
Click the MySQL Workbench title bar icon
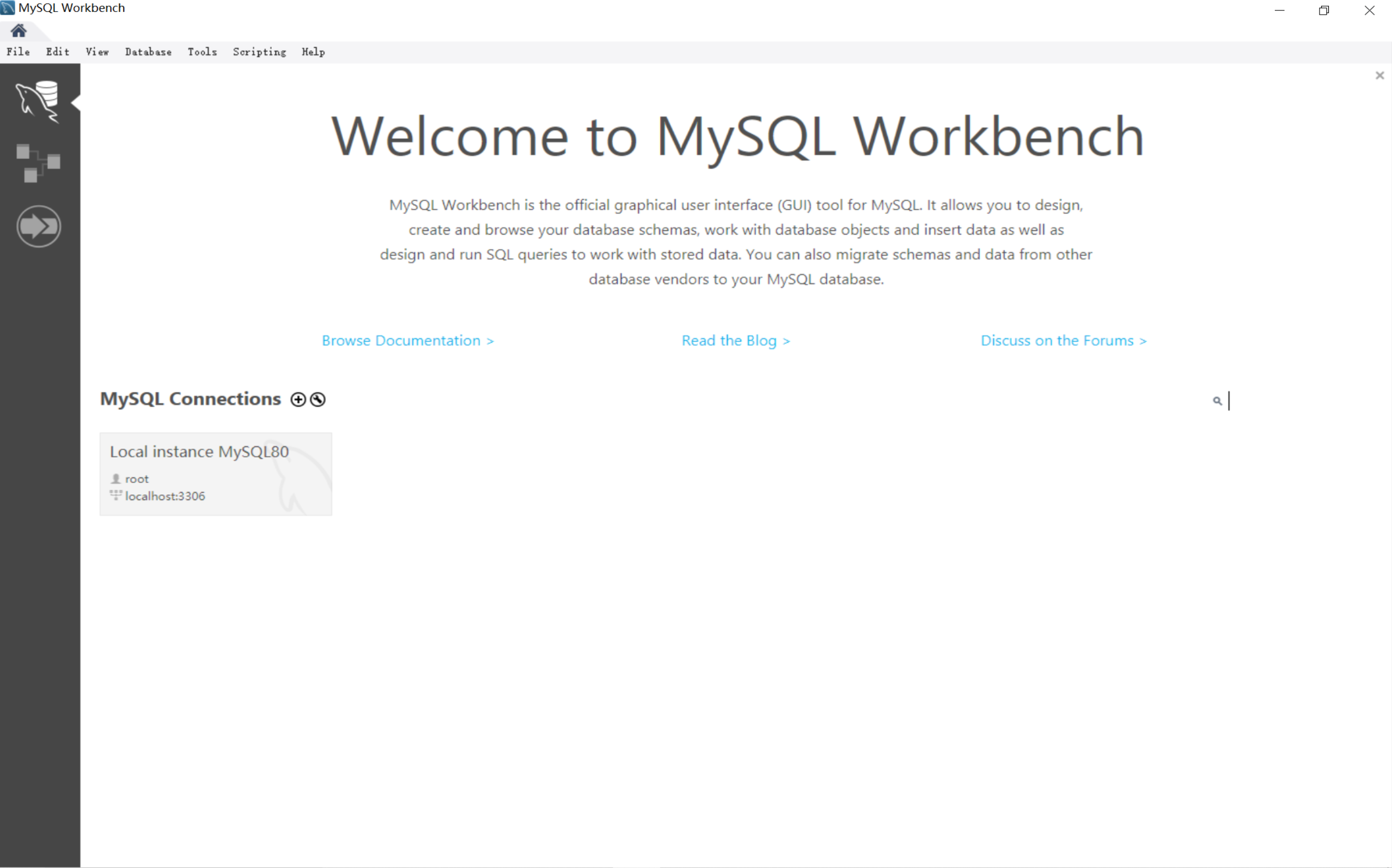7,8
